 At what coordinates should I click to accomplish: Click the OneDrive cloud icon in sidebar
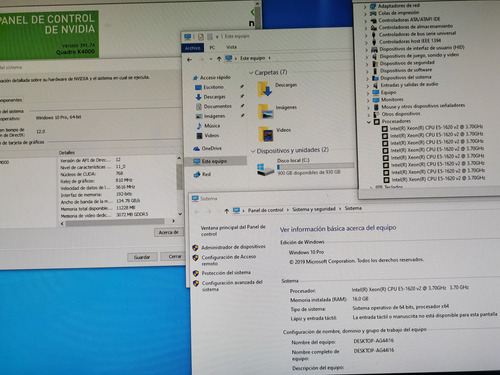coord(197,148)
